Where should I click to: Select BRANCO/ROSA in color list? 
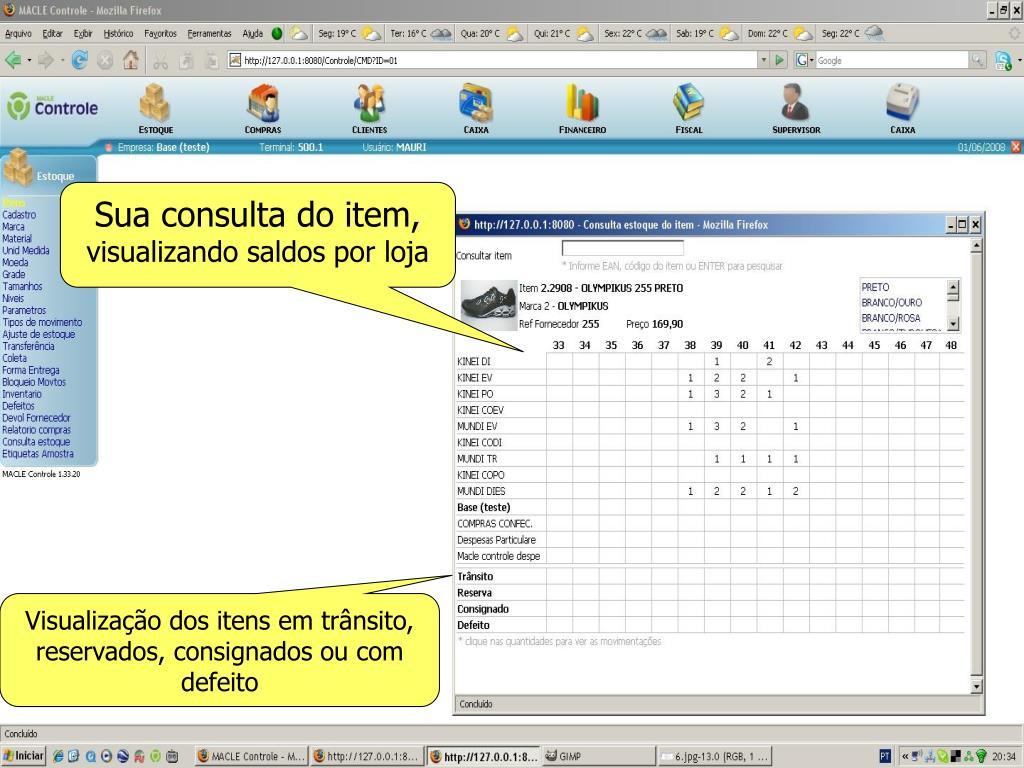click(891, 318)
